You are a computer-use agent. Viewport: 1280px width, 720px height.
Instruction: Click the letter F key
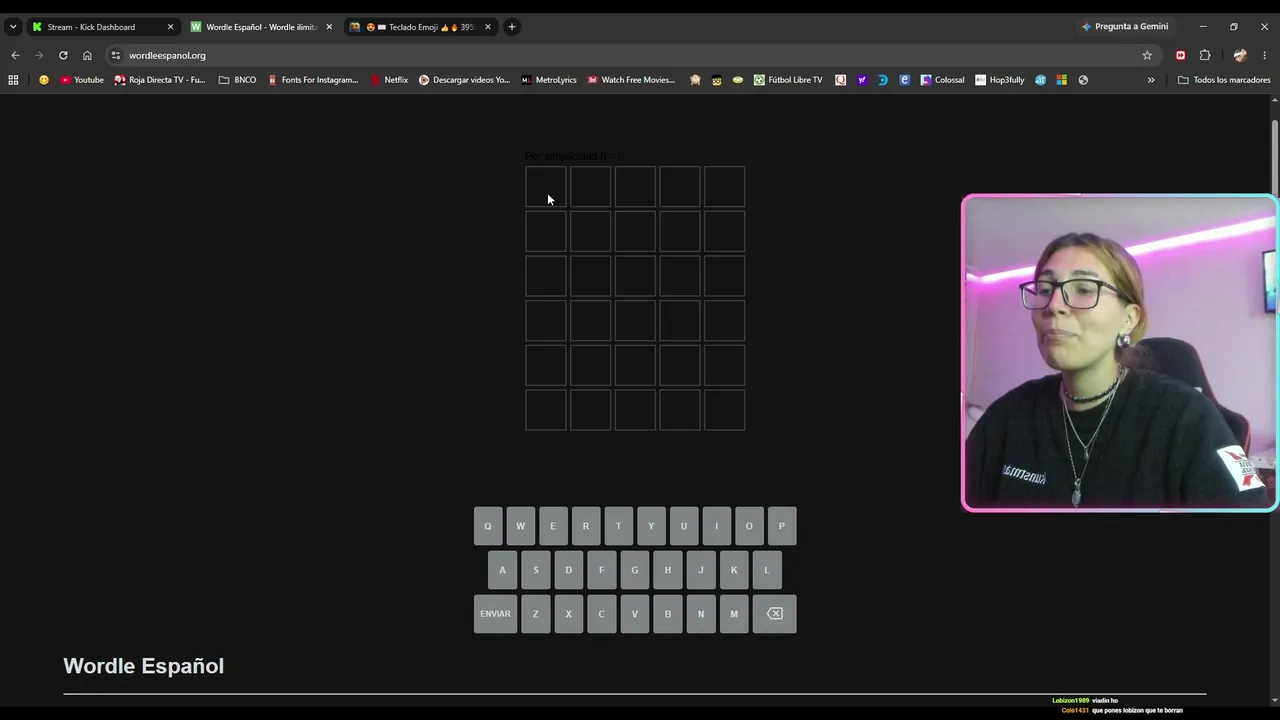601,570
